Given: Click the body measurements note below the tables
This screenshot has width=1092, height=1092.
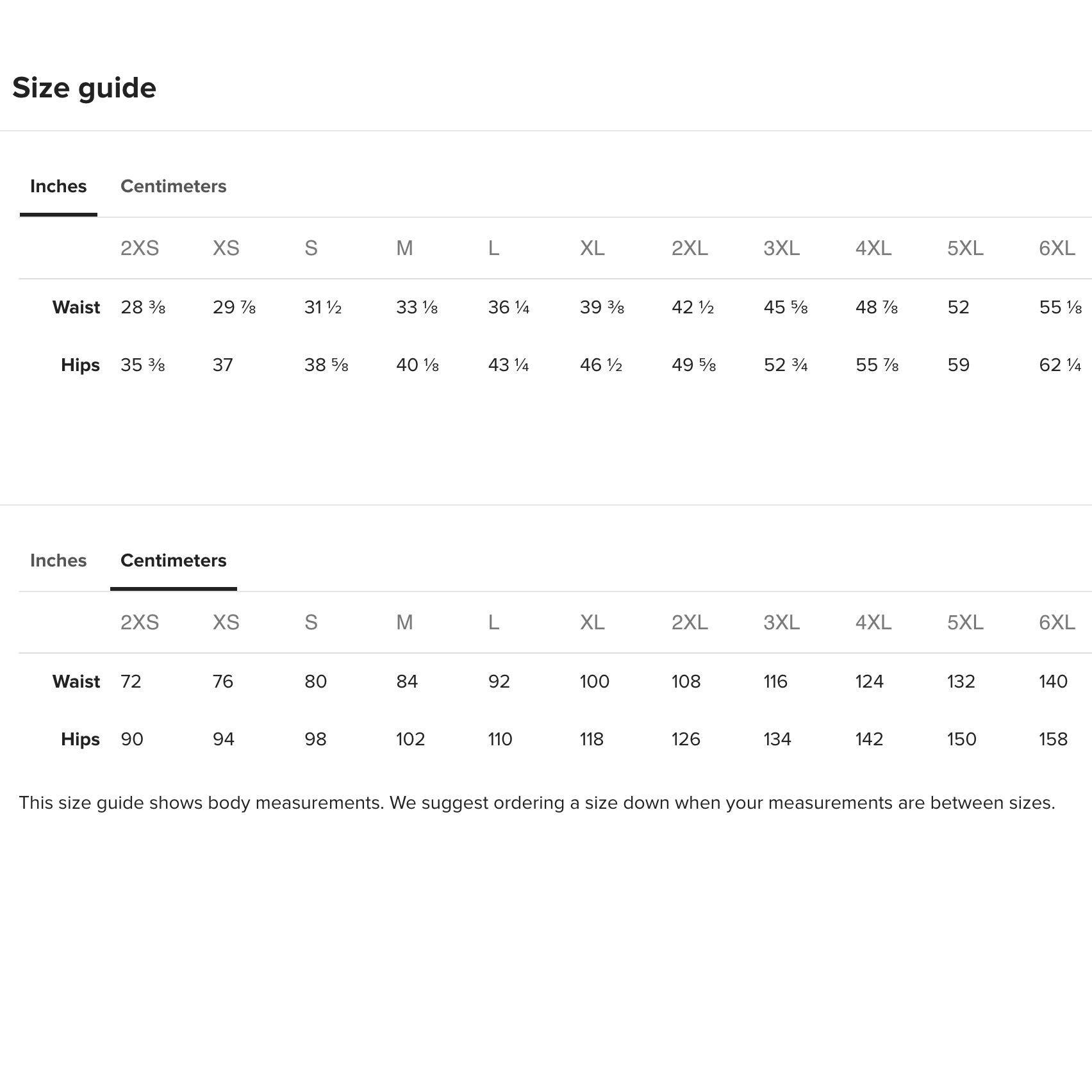Looking at the screenshot, I should (536, 803).
